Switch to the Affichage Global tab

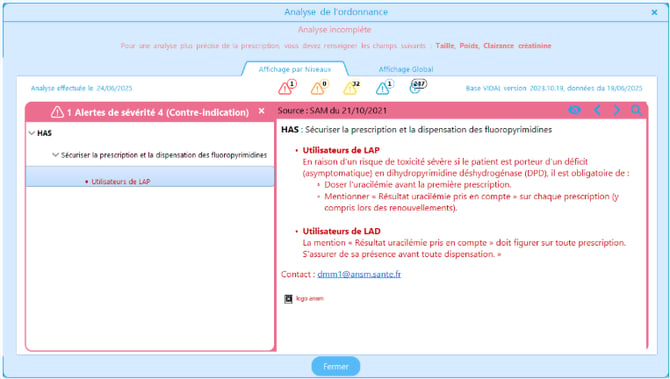point(406,69)
